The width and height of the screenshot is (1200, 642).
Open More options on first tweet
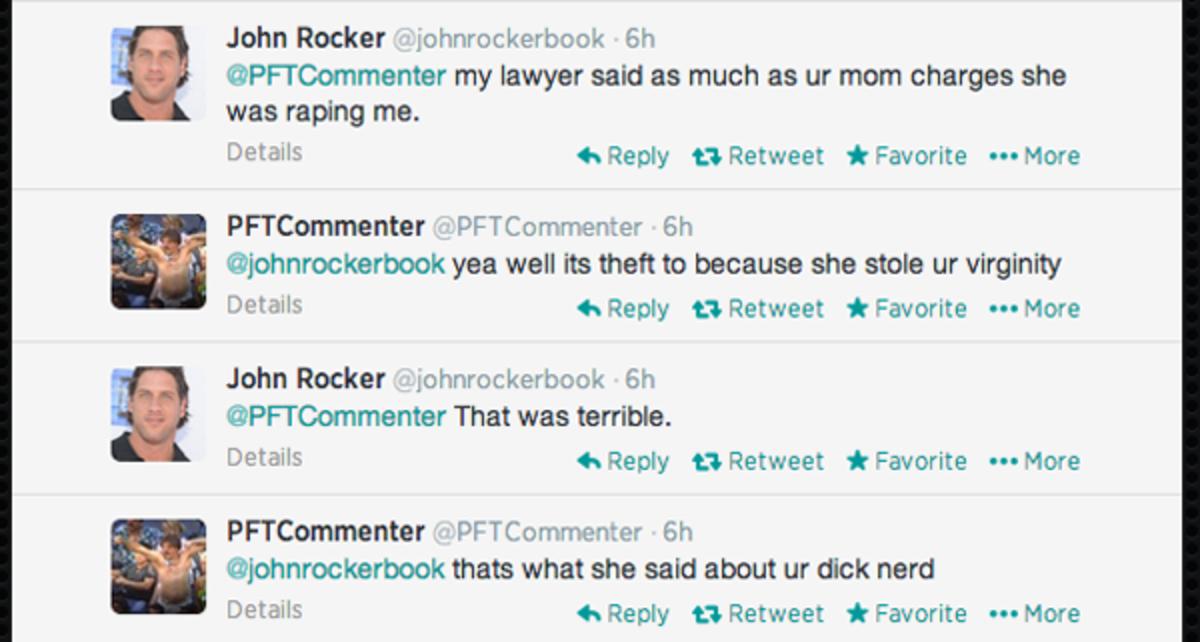[1034, 156]
